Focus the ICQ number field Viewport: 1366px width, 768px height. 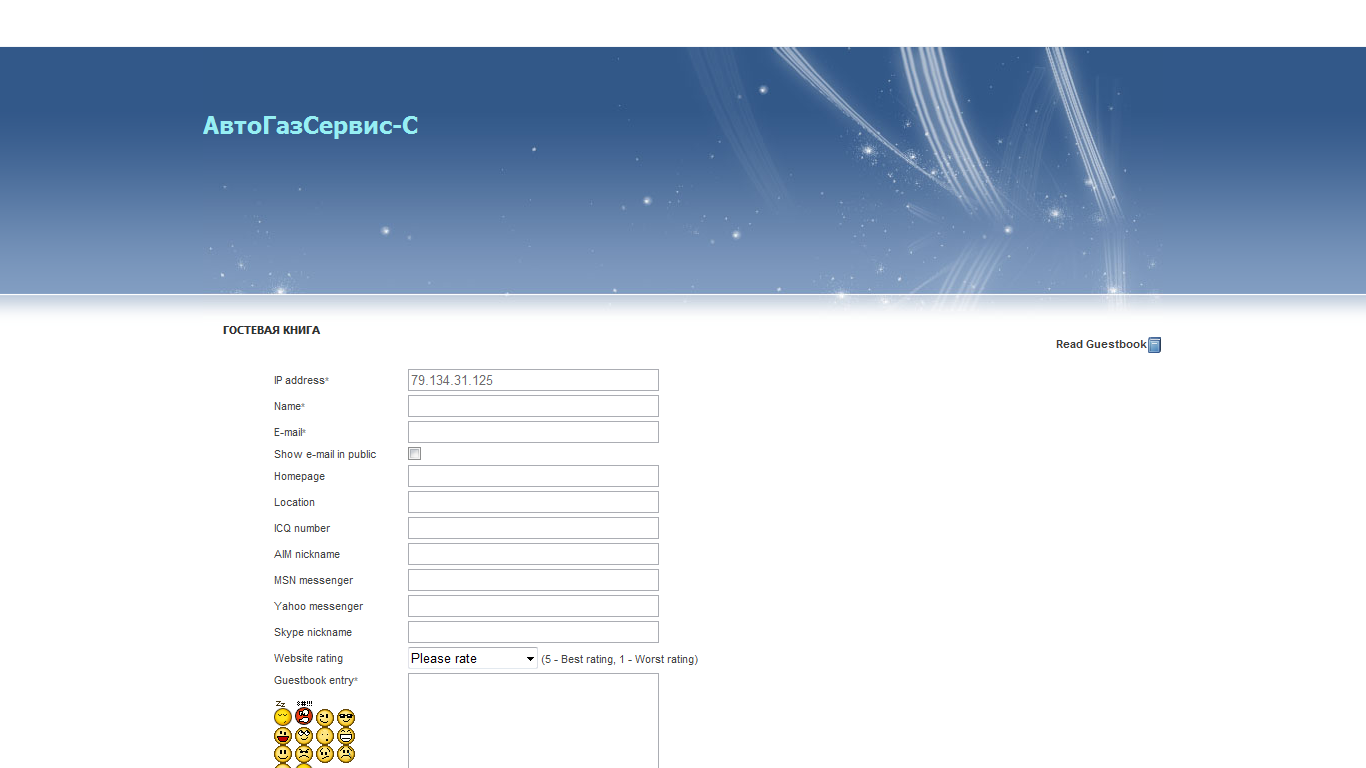pyautogui.click(x=533, y=528)
